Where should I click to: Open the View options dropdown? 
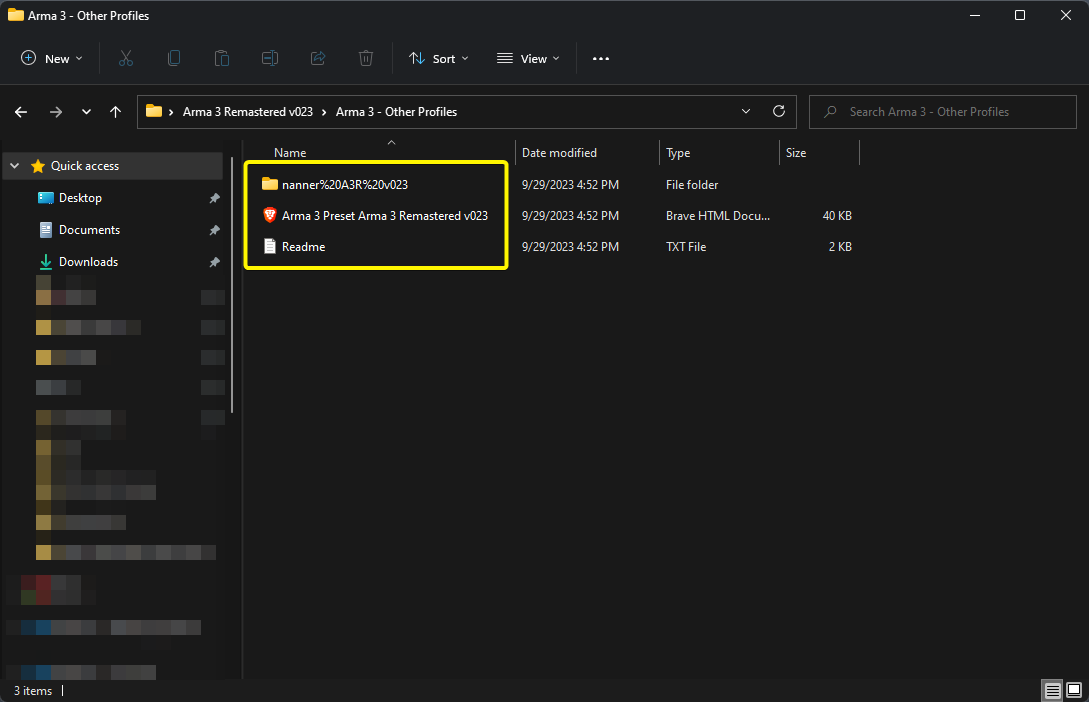[x=529, y=58]
